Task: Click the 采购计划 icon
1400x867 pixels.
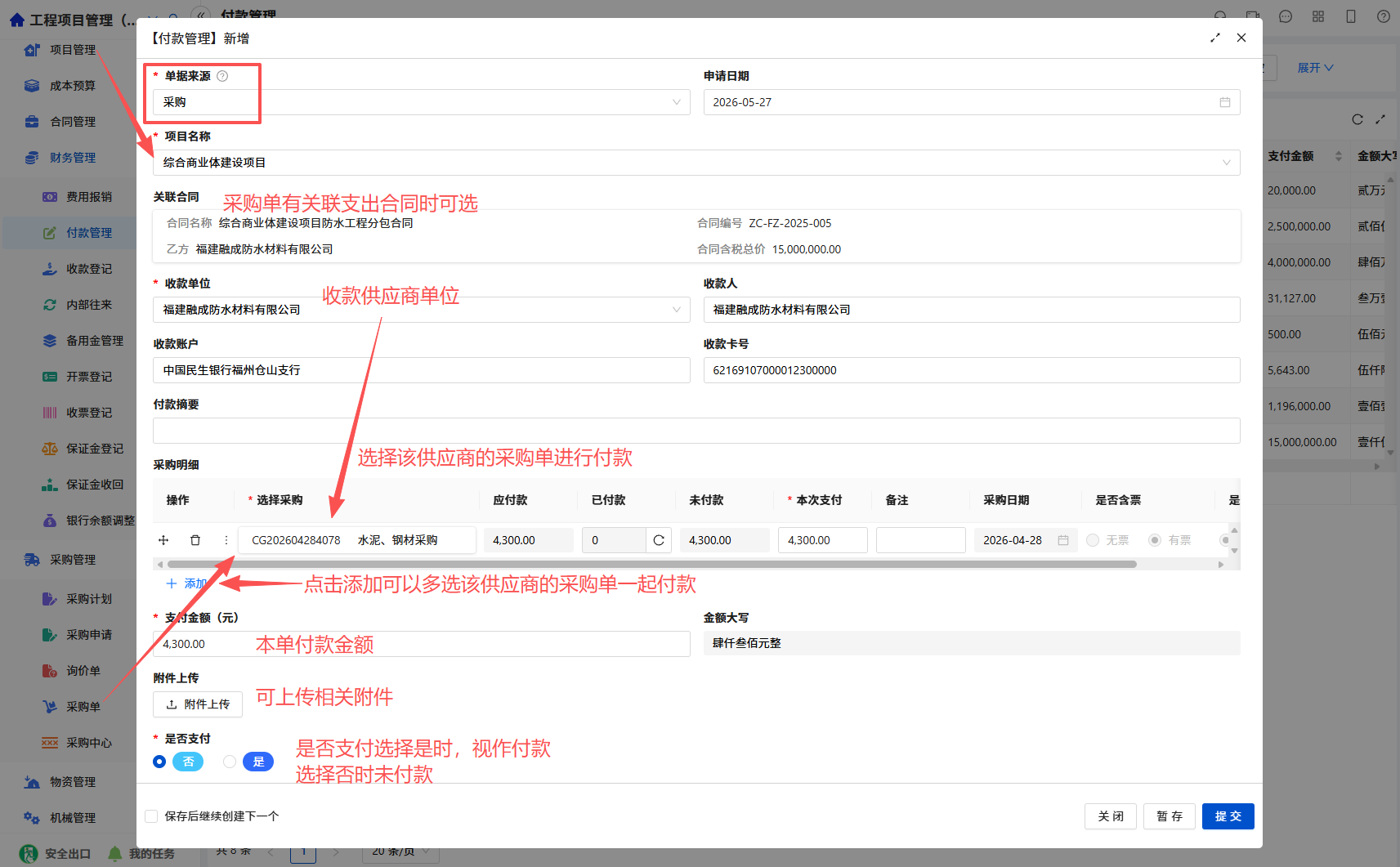Action: (x=50, y=599)
